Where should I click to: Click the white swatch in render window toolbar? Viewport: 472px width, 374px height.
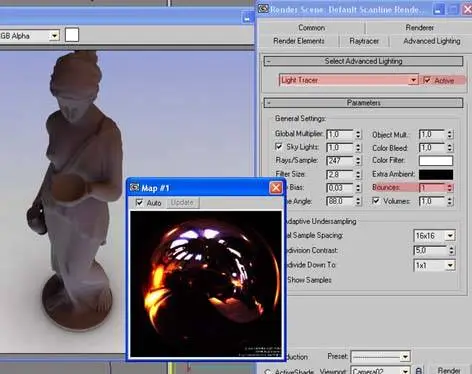[72, 35]
